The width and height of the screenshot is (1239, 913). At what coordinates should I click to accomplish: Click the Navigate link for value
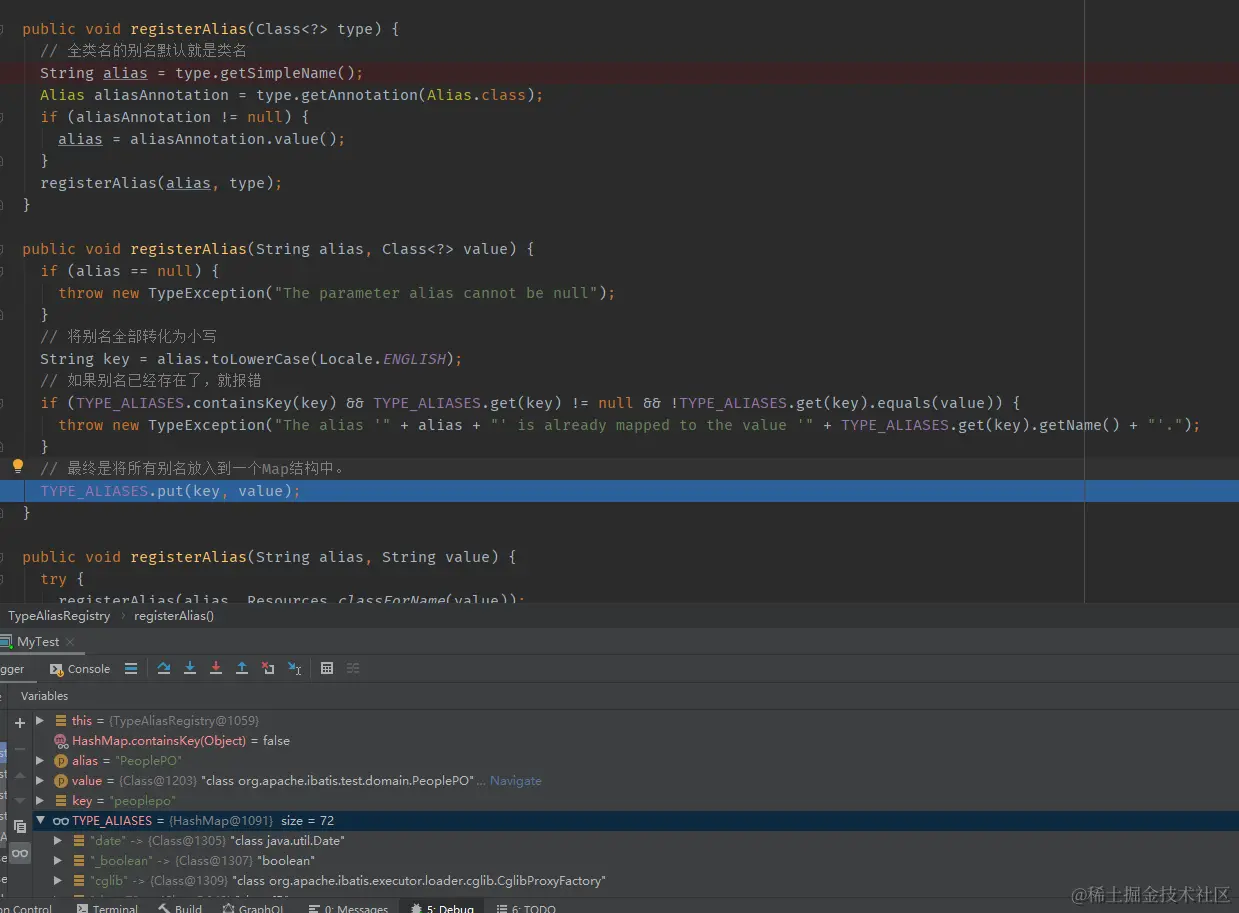[x=515, y=780]
